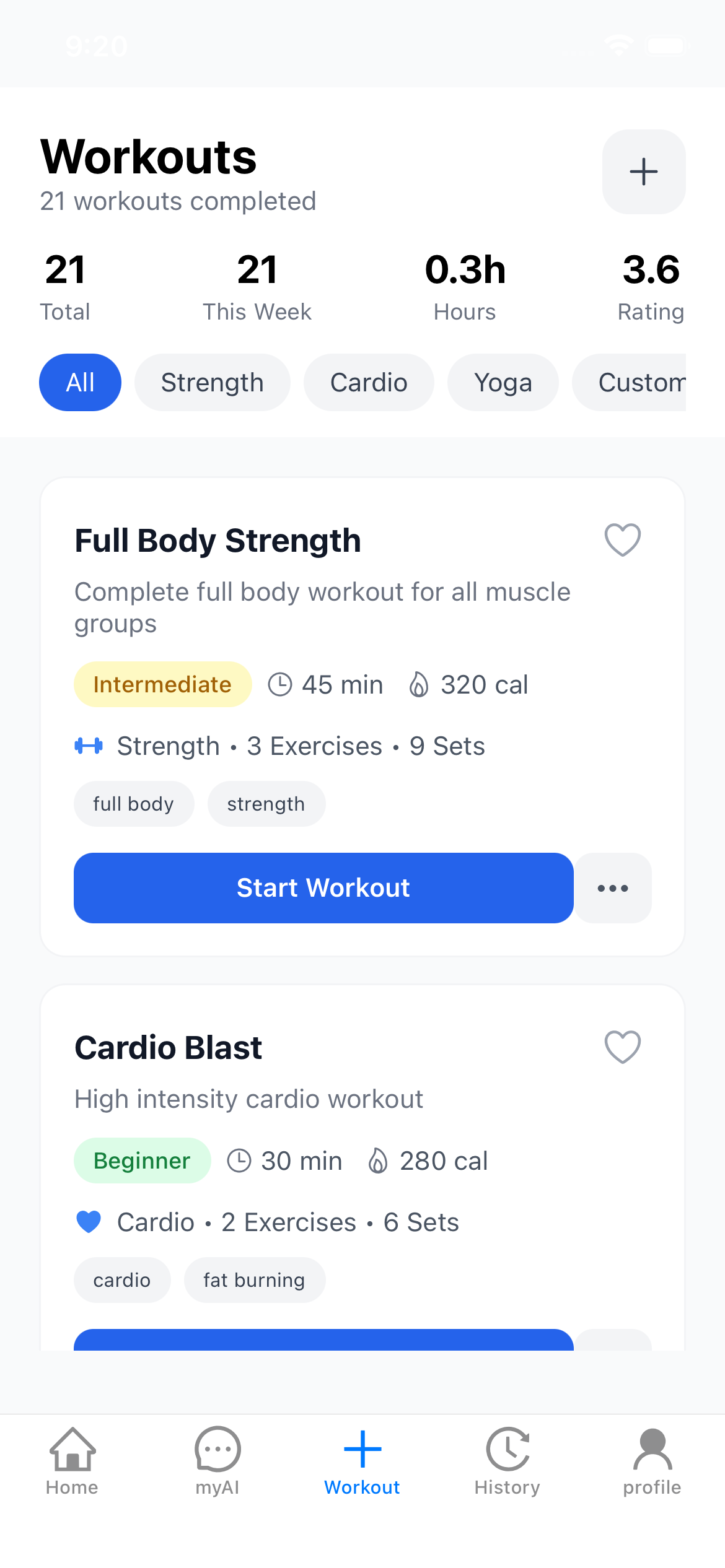Show Custom workouts filter
725x1568 pixels.
pos(638,383)
